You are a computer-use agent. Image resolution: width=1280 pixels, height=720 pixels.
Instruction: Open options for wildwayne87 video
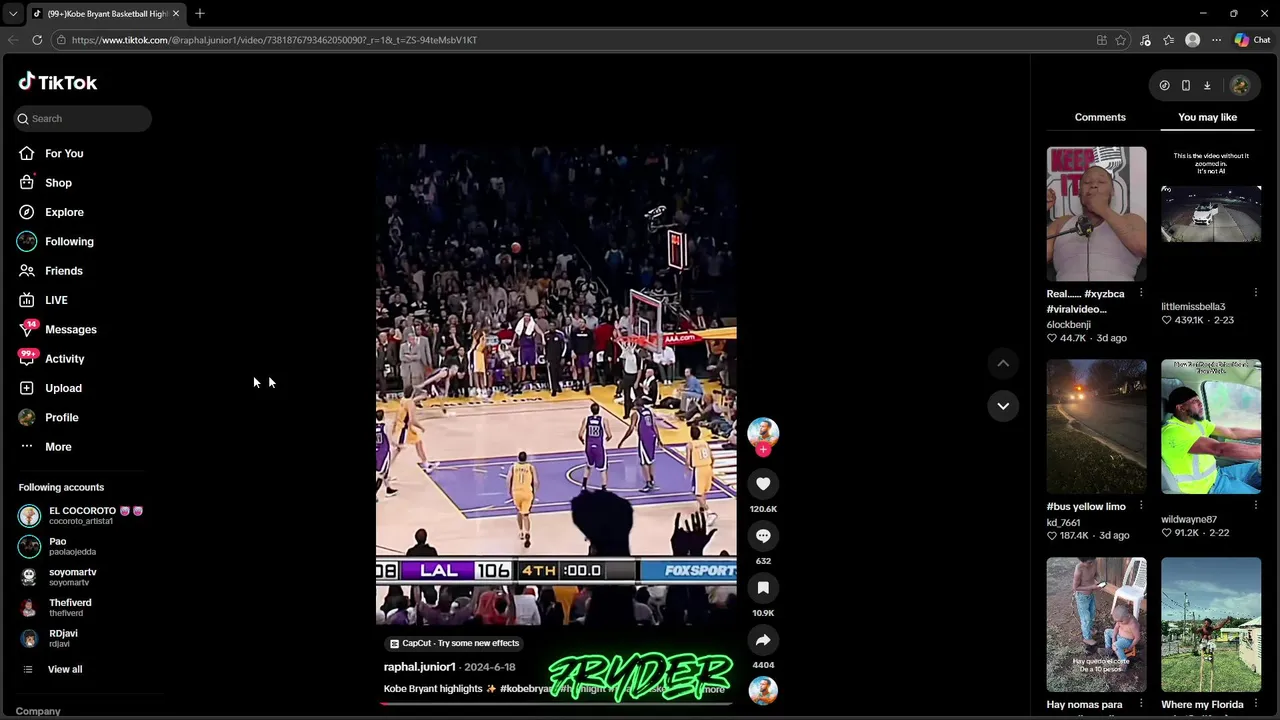(1256, 506)
